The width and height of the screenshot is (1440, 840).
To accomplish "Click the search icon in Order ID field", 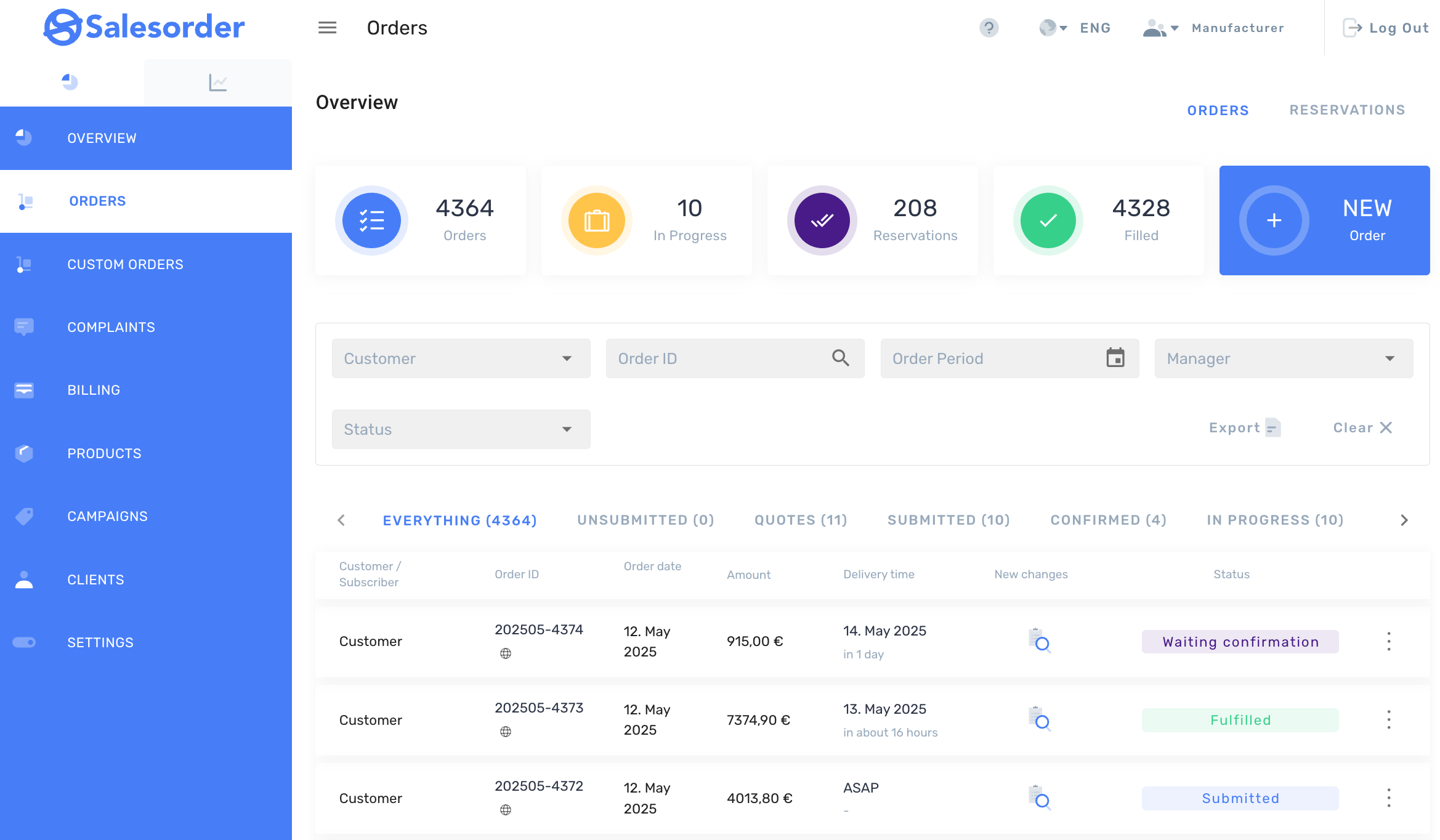I will pyautogui.click(x=841, y=358).
